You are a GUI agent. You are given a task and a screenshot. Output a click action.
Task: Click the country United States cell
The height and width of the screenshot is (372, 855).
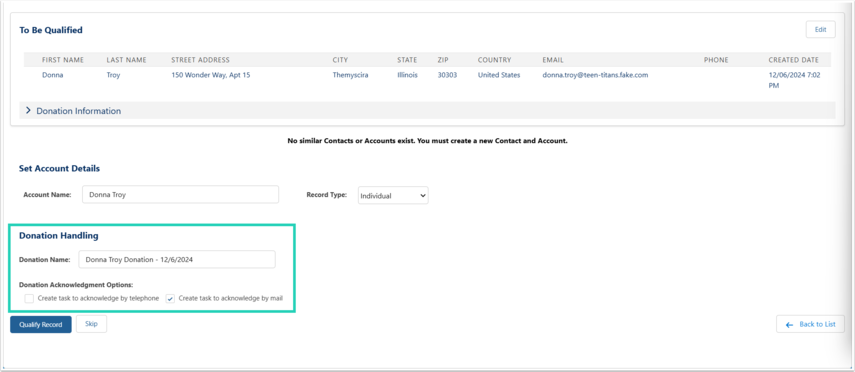pos(499,75)
